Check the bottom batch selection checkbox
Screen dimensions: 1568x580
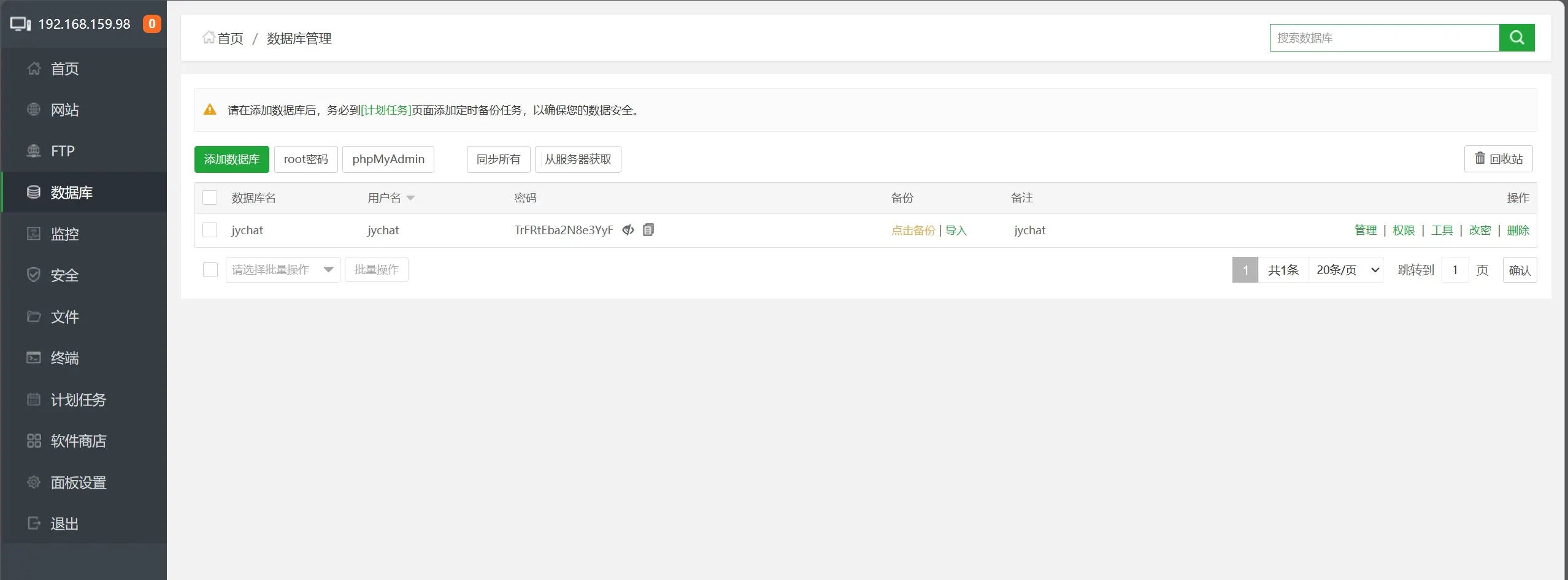click(x=210, y=270)
